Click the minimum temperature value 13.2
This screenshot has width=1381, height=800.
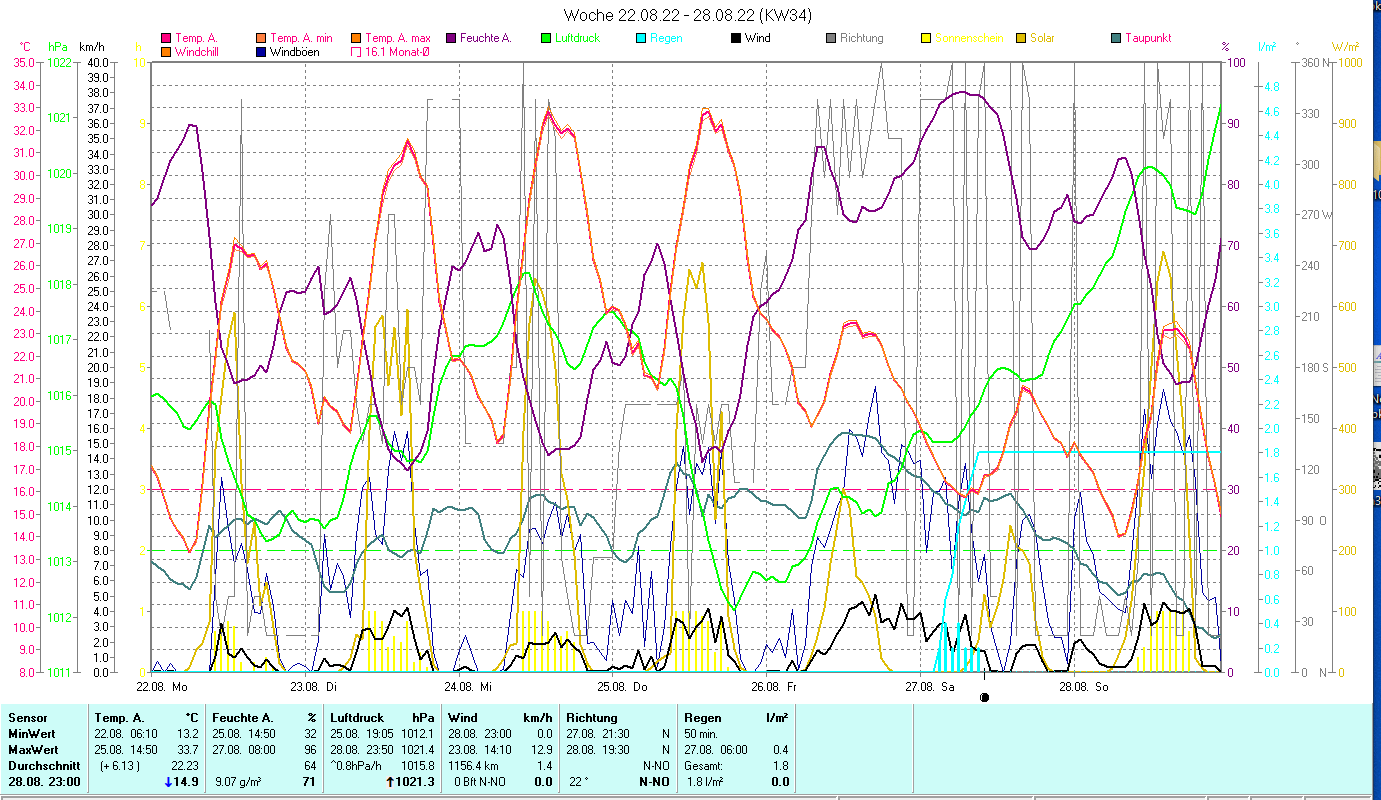pyautogui.click(x=188, y=734)
